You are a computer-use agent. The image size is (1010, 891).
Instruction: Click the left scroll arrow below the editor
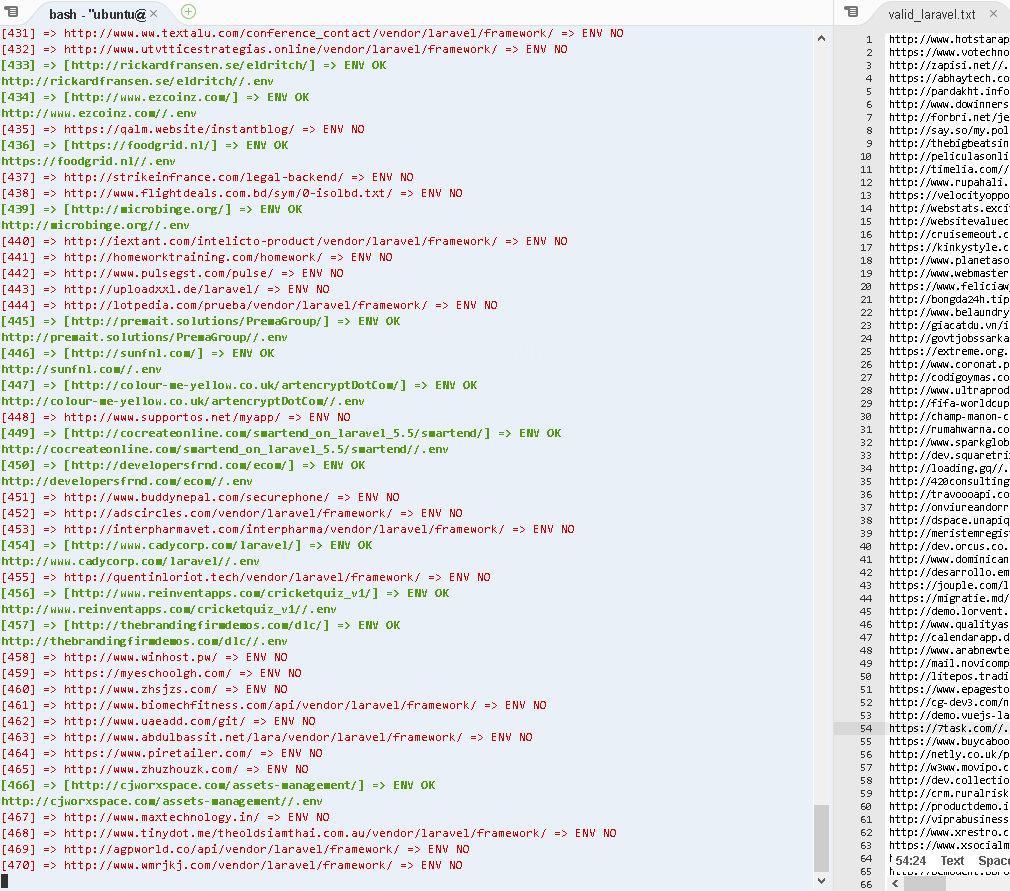click(x=893, y=883)
